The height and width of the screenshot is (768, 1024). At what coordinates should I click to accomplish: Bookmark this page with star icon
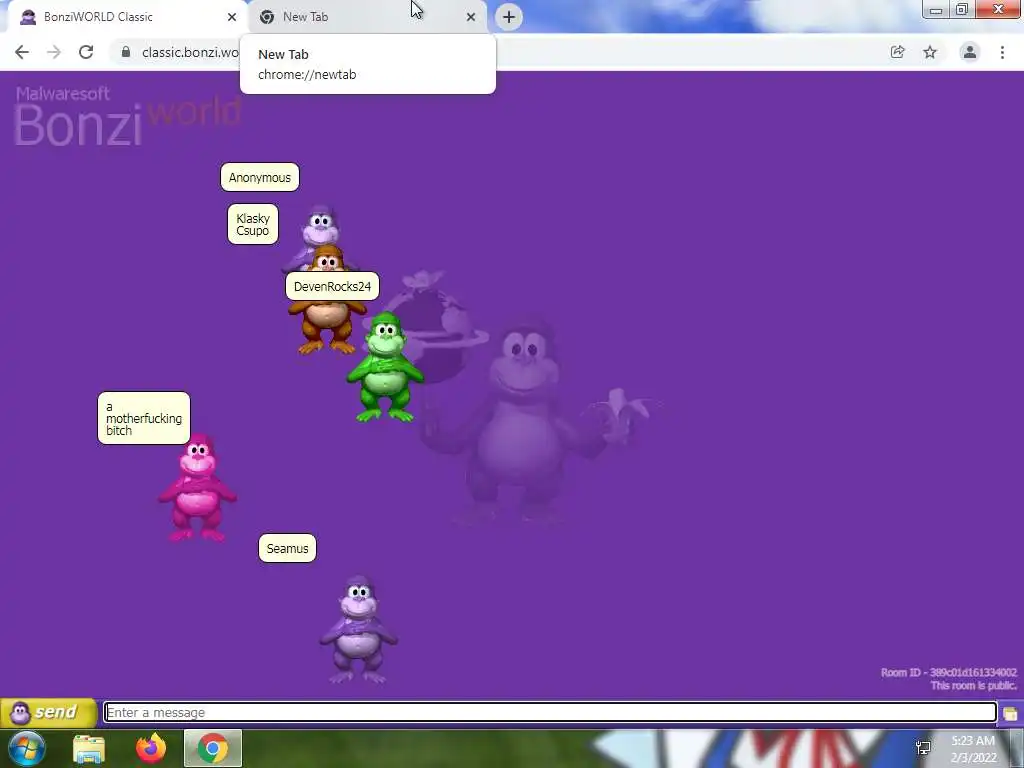point(930,52)
